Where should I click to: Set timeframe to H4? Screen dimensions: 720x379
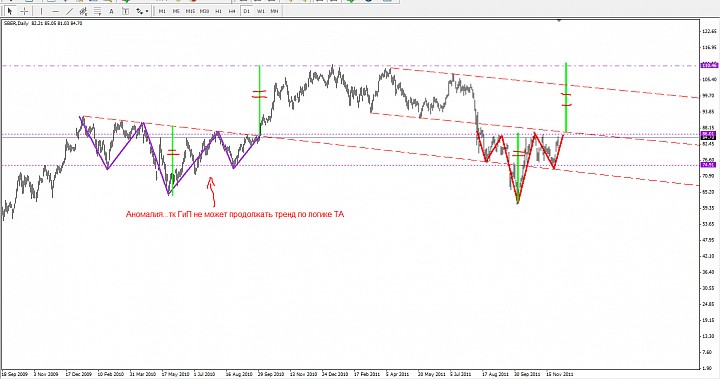point(232,11)
